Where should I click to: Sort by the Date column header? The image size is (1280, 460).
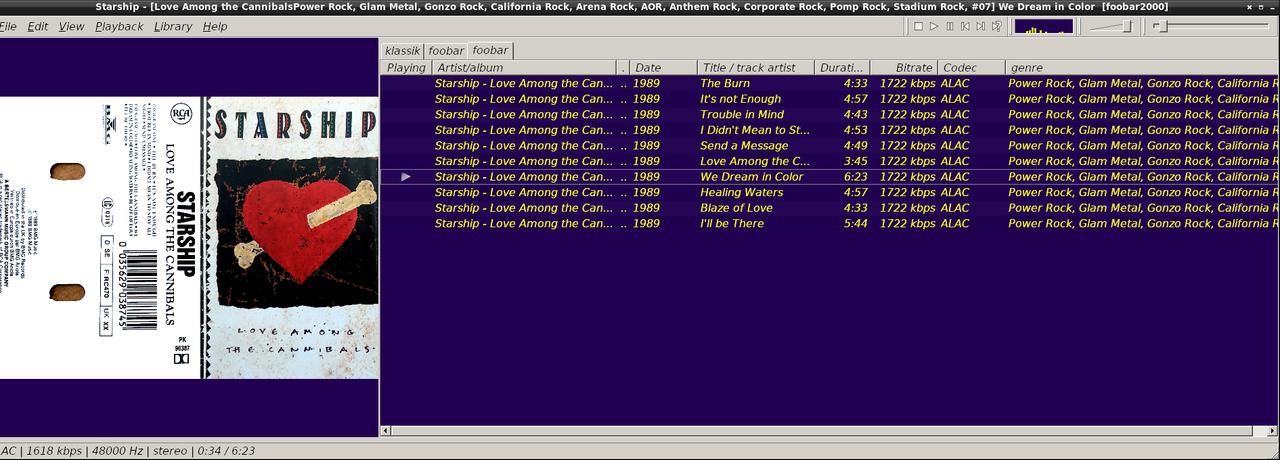(x=663, y=68)
